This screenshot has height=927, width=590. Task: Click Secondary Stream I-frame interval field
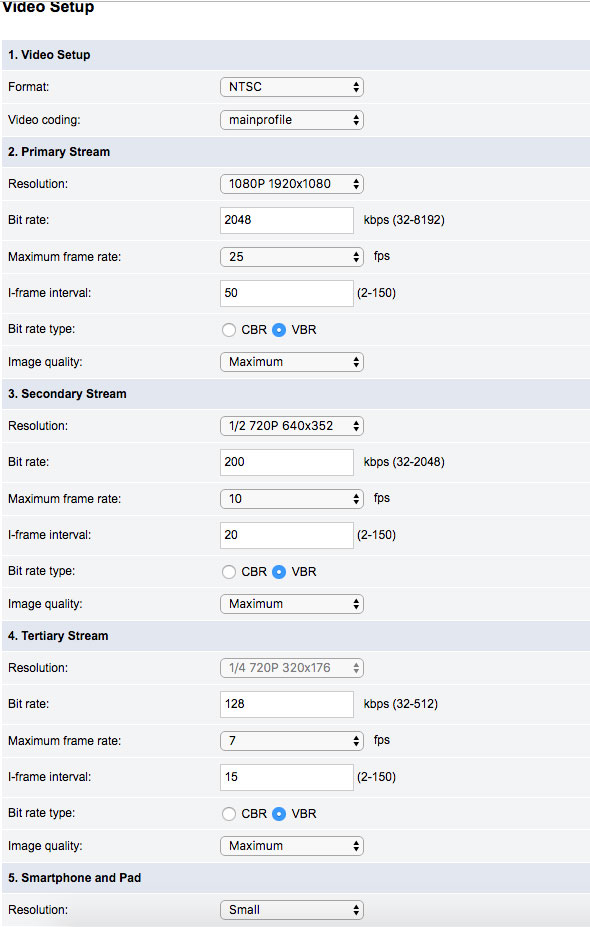[287, 535]
